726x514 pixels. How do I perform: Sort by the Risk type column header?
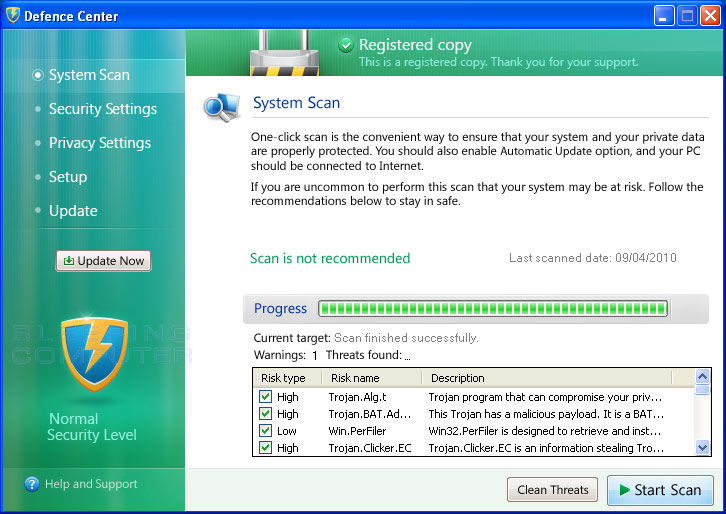point(288,378)
